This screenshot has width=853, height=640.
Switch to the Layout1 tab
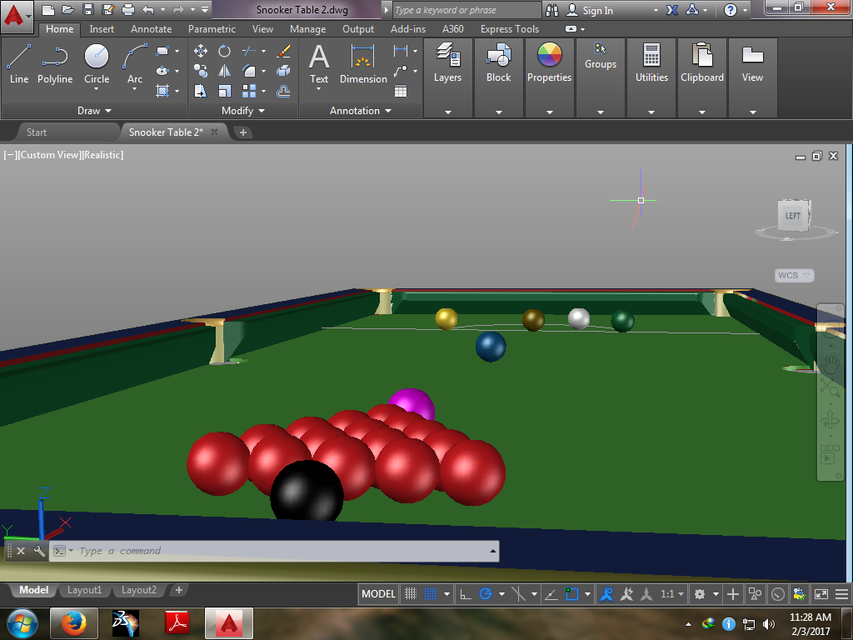[84, 590]
